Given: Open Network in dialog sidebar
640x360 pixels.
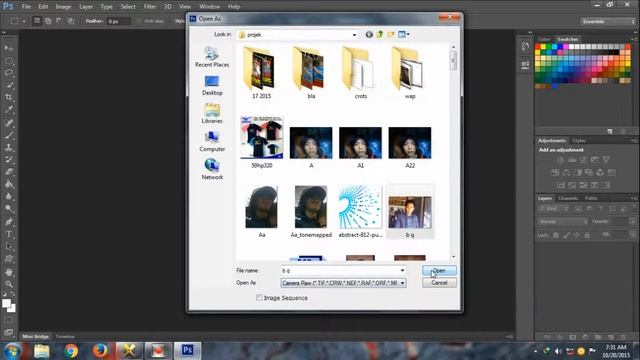Looking at the screenshot, I should pos(212,170).
